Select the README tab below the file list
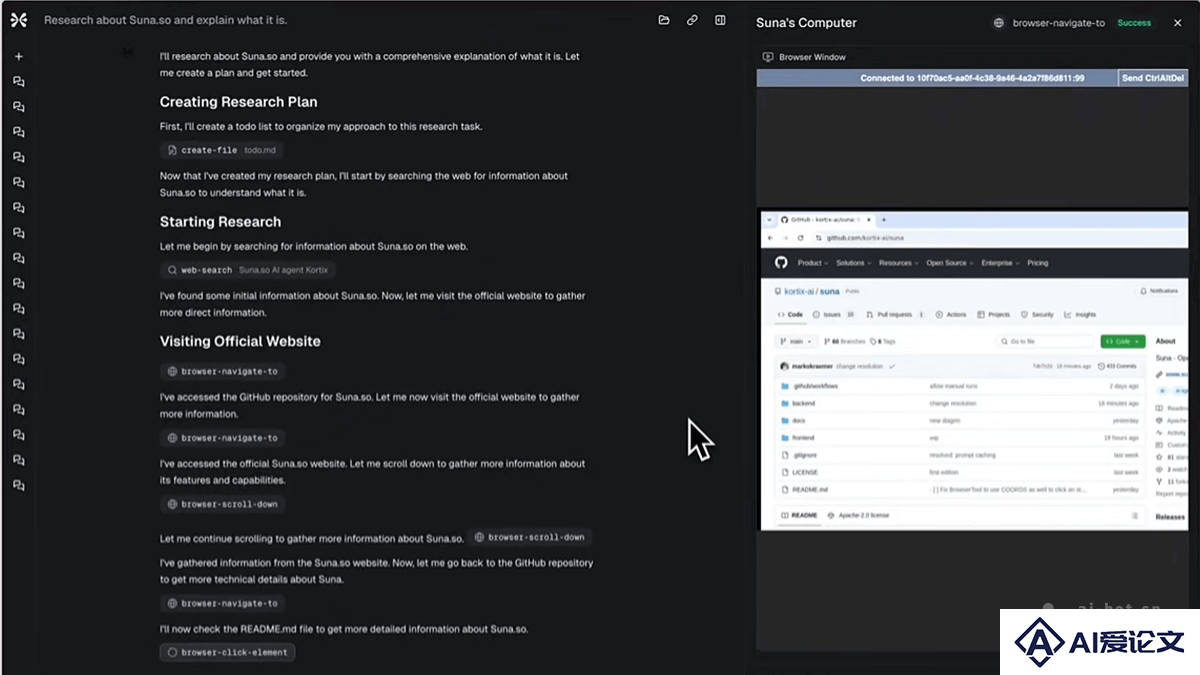Viewport: 1200px width, 675px height. click(799, 516)
